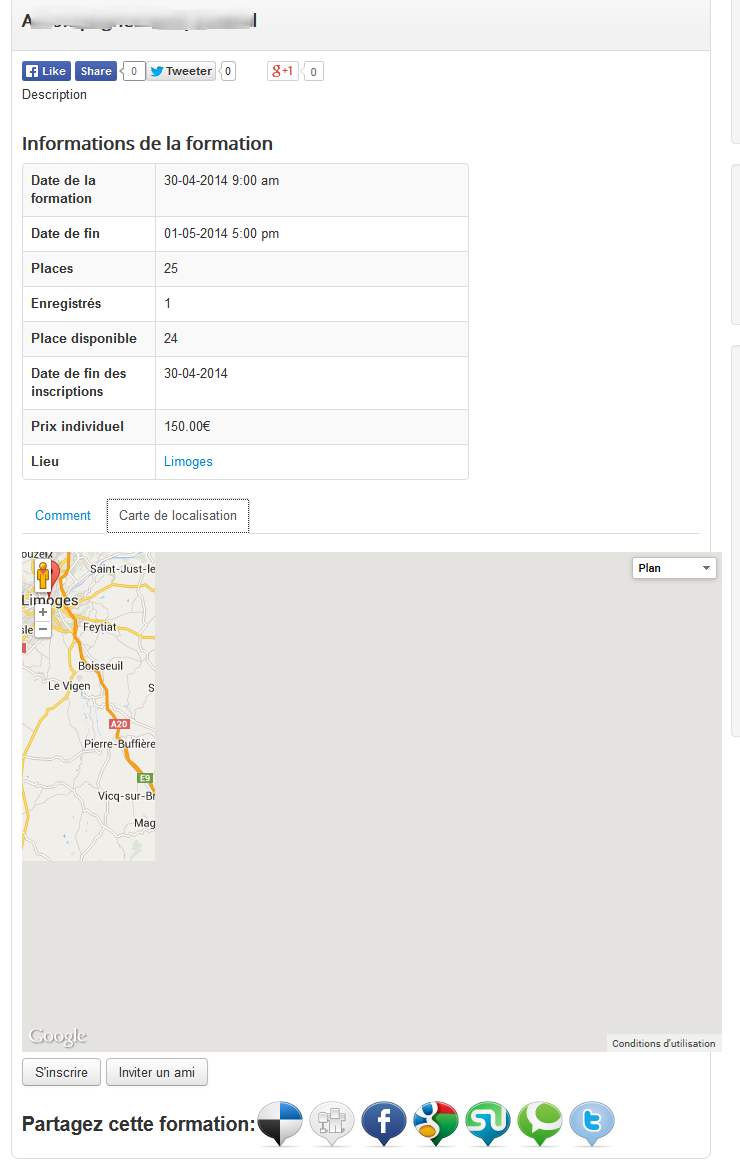Click the Facebook Share button
Image resolution: width=740 pixels, height=1164 pixels.
[x=96, y=71]
